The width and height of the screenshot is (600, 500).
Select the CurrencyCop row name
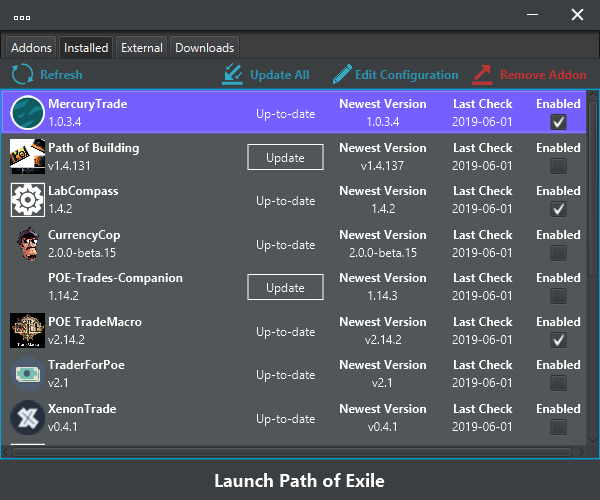coord(84,235)
